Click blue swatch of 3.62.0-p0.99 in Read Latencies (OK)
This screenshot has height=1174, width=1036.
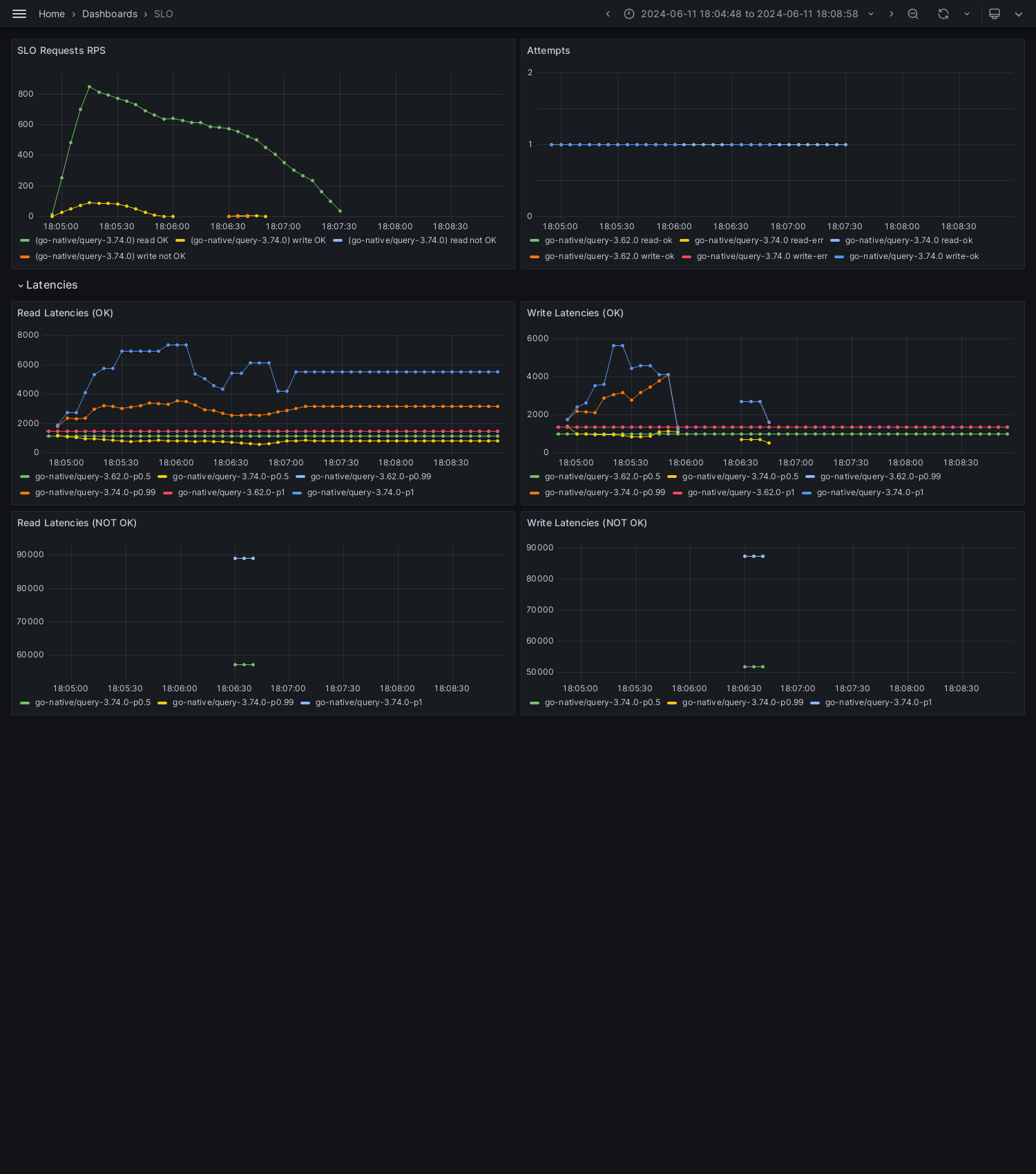(300, 477)
